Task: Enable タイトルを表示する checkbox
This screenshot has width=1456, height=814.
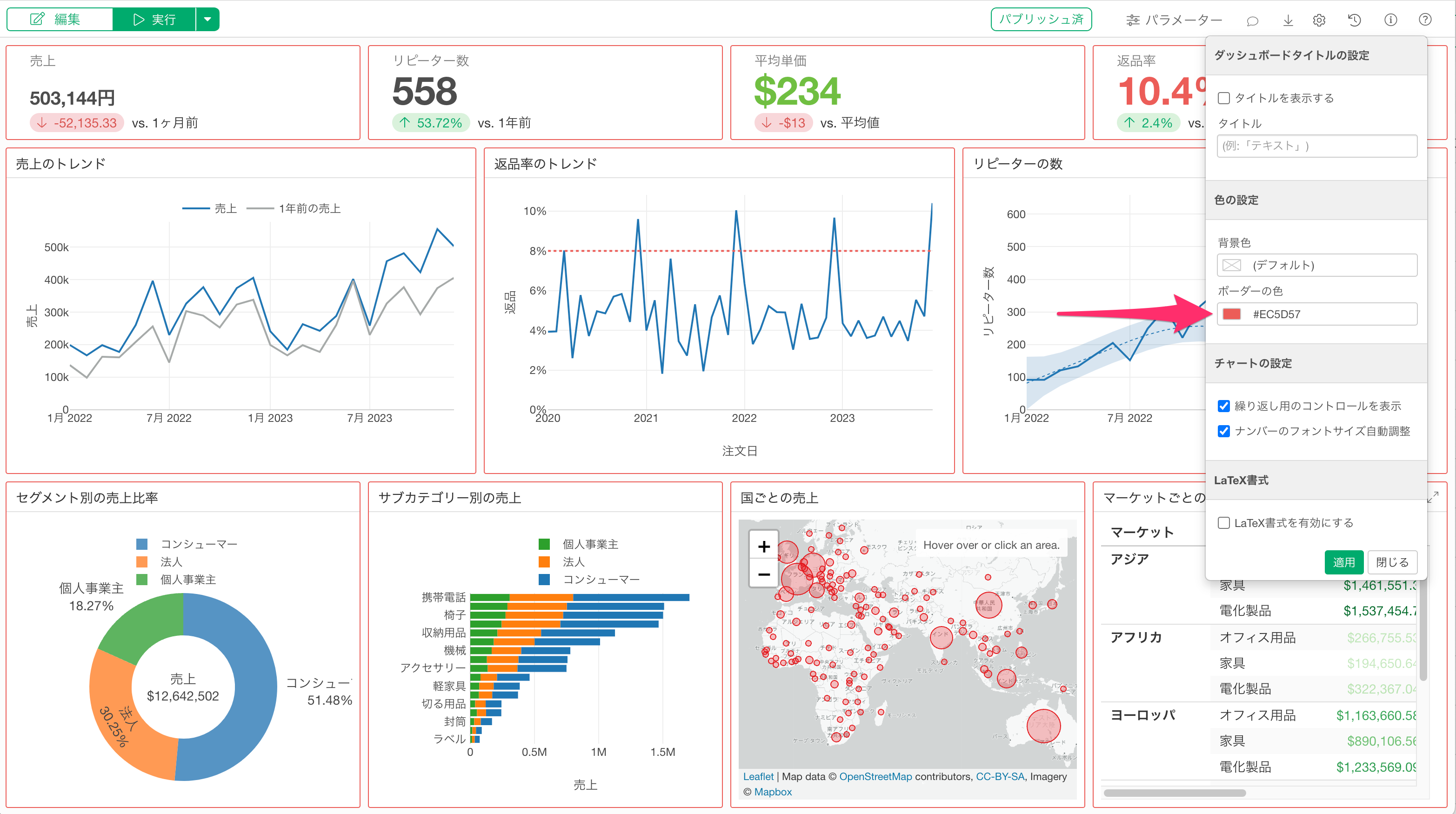Action: click(1224, 98)
